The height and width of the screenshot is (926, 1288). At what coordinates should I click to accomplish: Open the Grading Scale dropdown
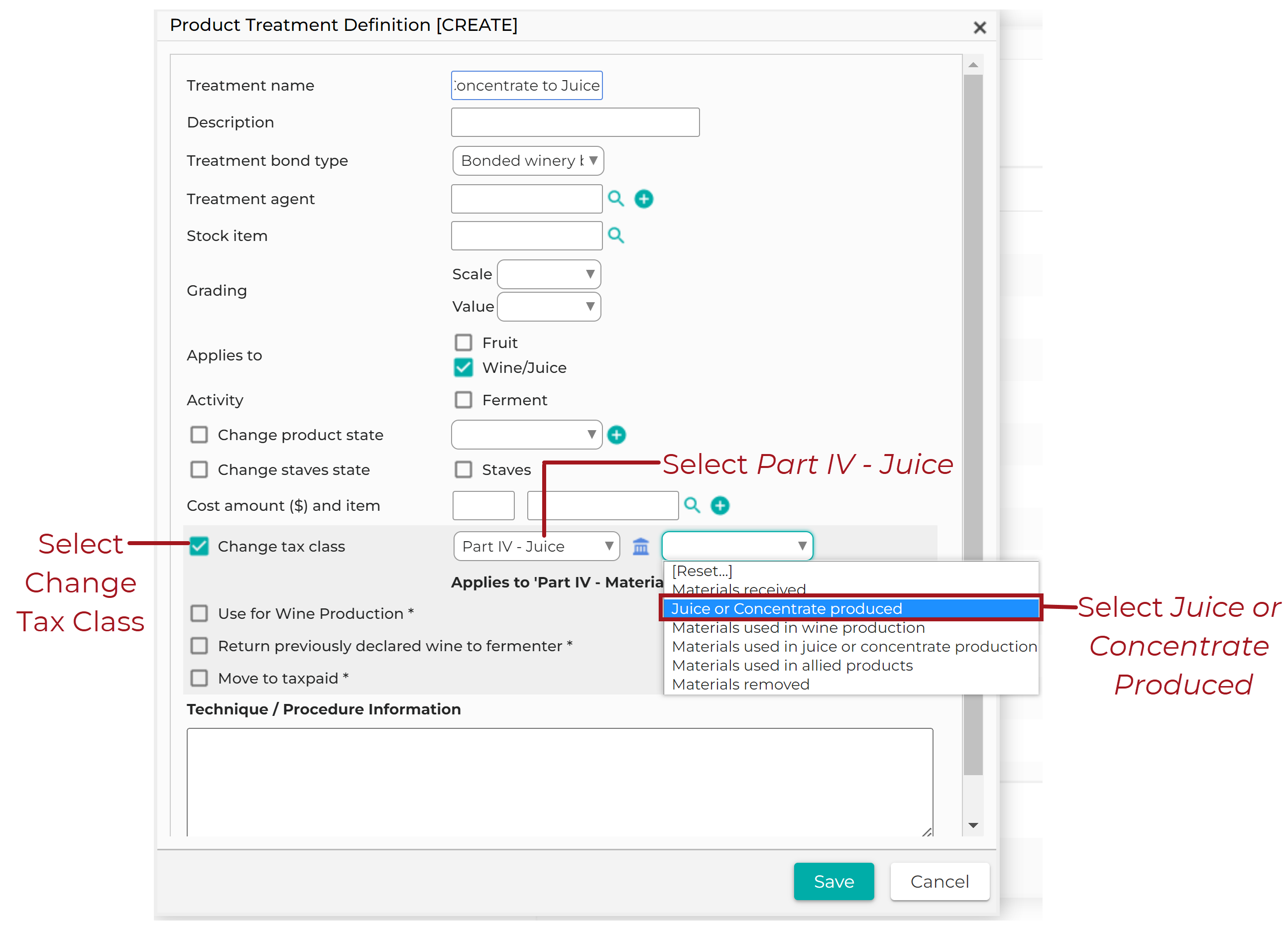pyautogui.click(x=549, y=274)
